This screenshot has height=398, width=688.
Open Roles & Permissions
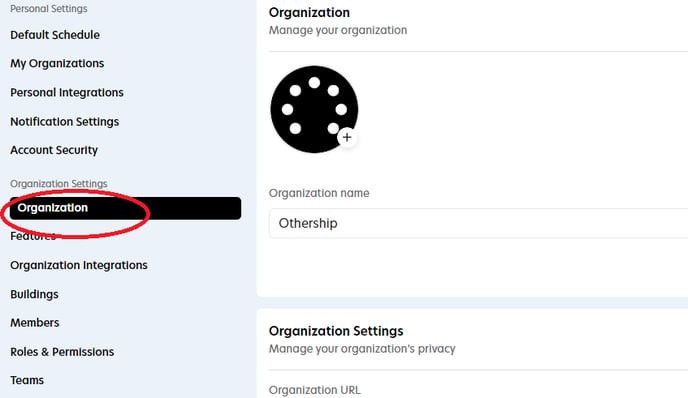point(62,352)
